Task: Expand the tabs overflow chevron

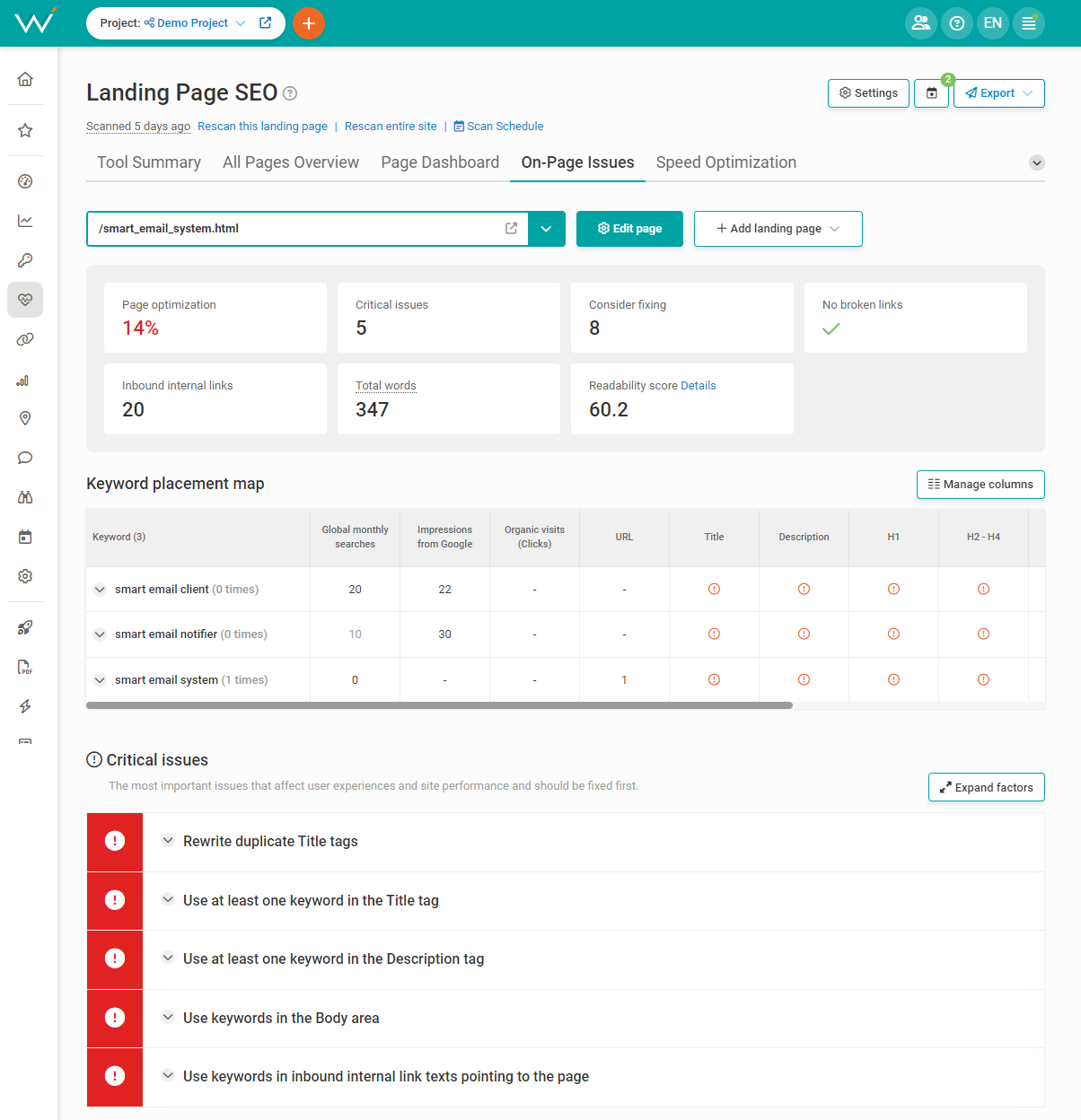Action: point(1037,162)
